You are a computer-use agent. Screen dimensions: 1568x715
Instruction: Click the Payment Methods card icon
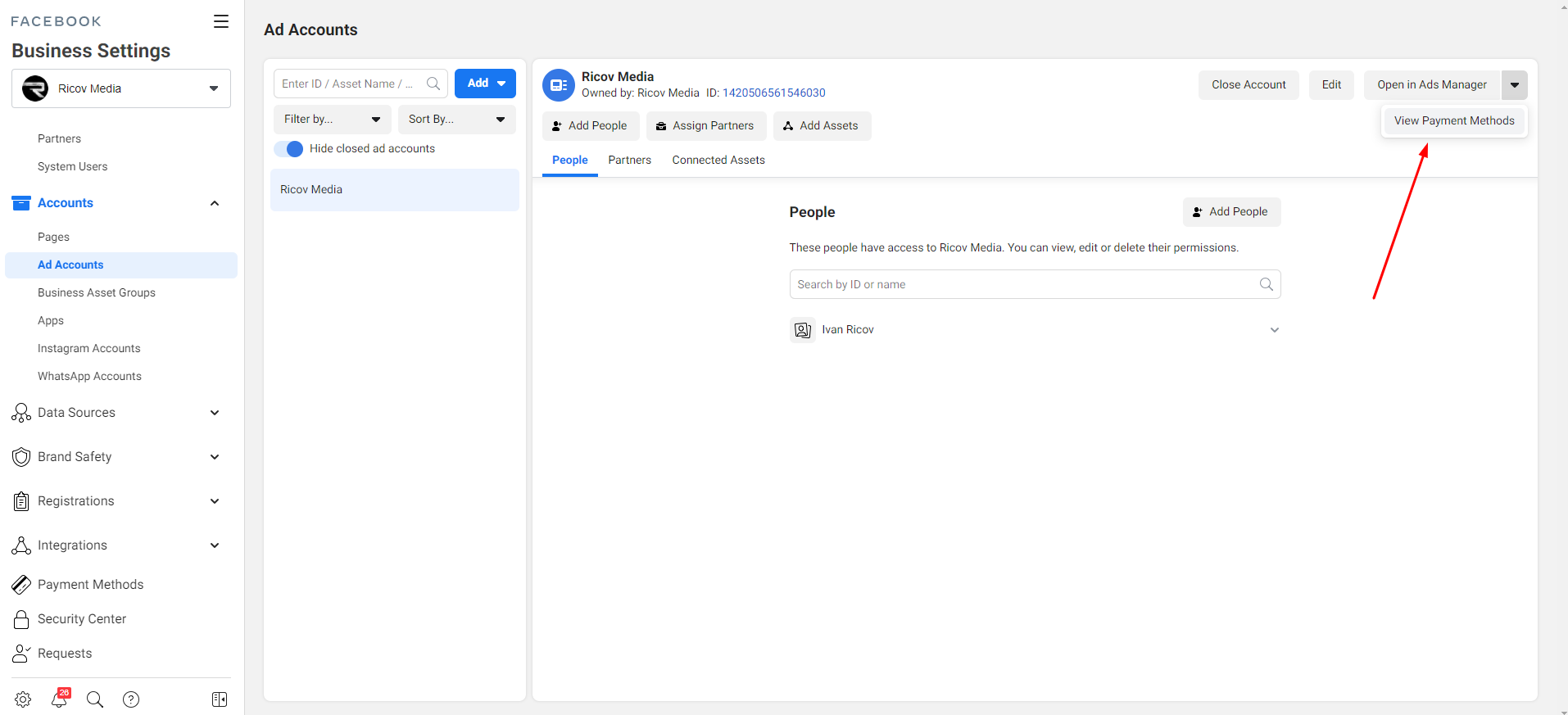click(21, 585)
